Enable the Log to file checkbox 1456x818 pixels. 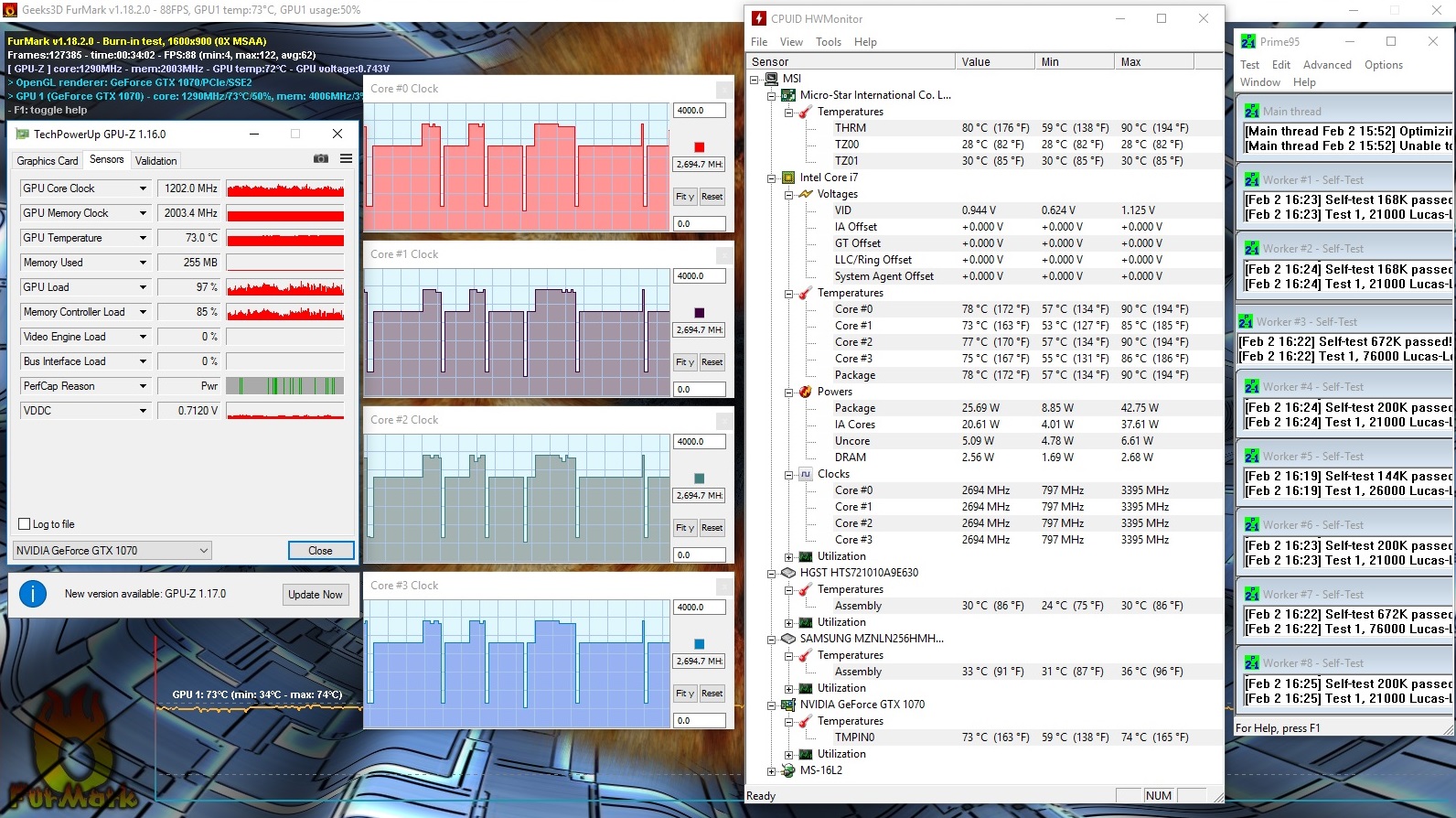click(25, 524)
